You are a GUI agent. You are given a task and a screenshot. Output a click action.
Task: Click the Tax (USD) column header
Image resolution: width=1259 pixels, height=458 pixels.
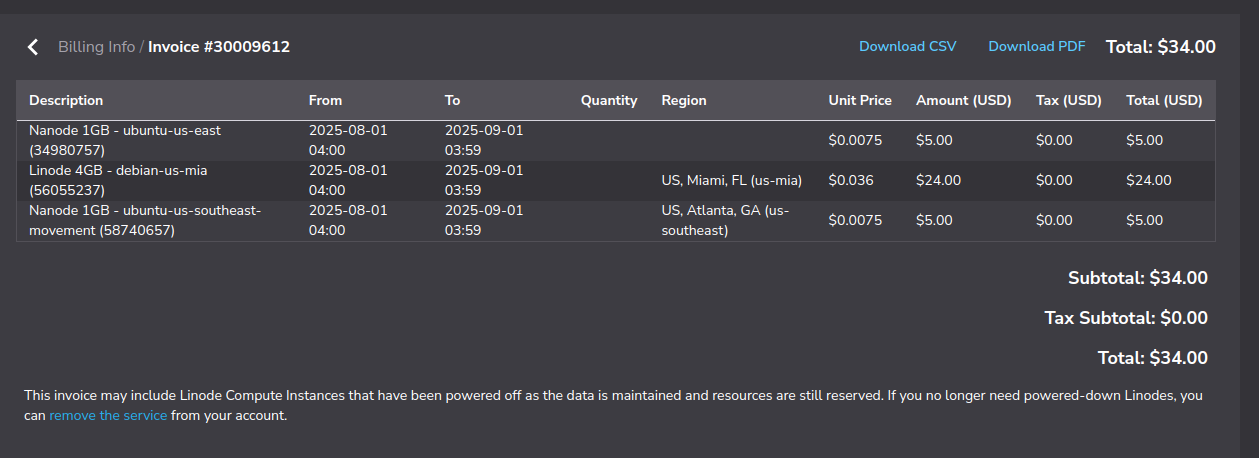click(x=1068, y=101)
